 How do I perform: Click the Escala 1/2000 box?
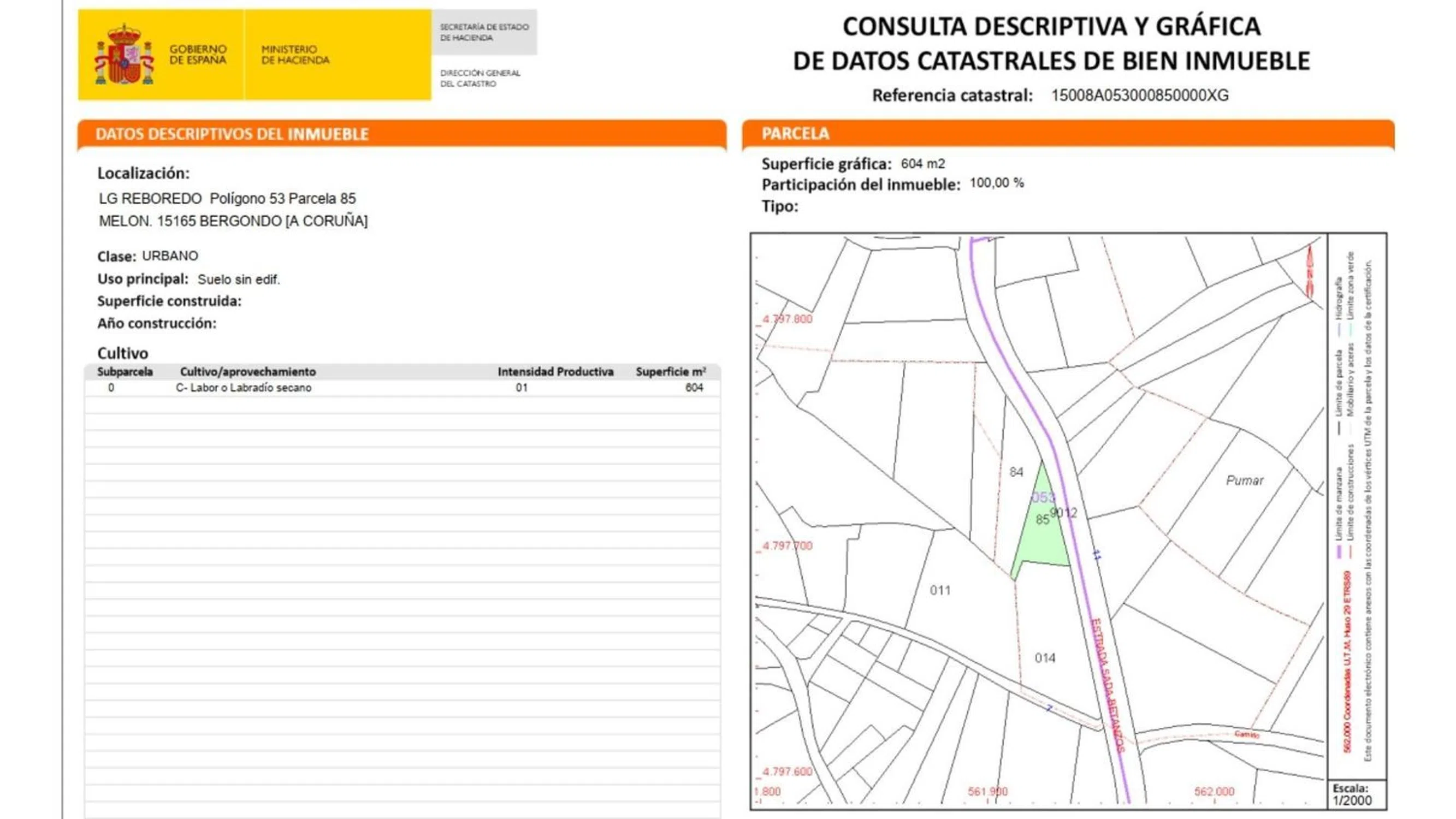(x=1356, y=794)
